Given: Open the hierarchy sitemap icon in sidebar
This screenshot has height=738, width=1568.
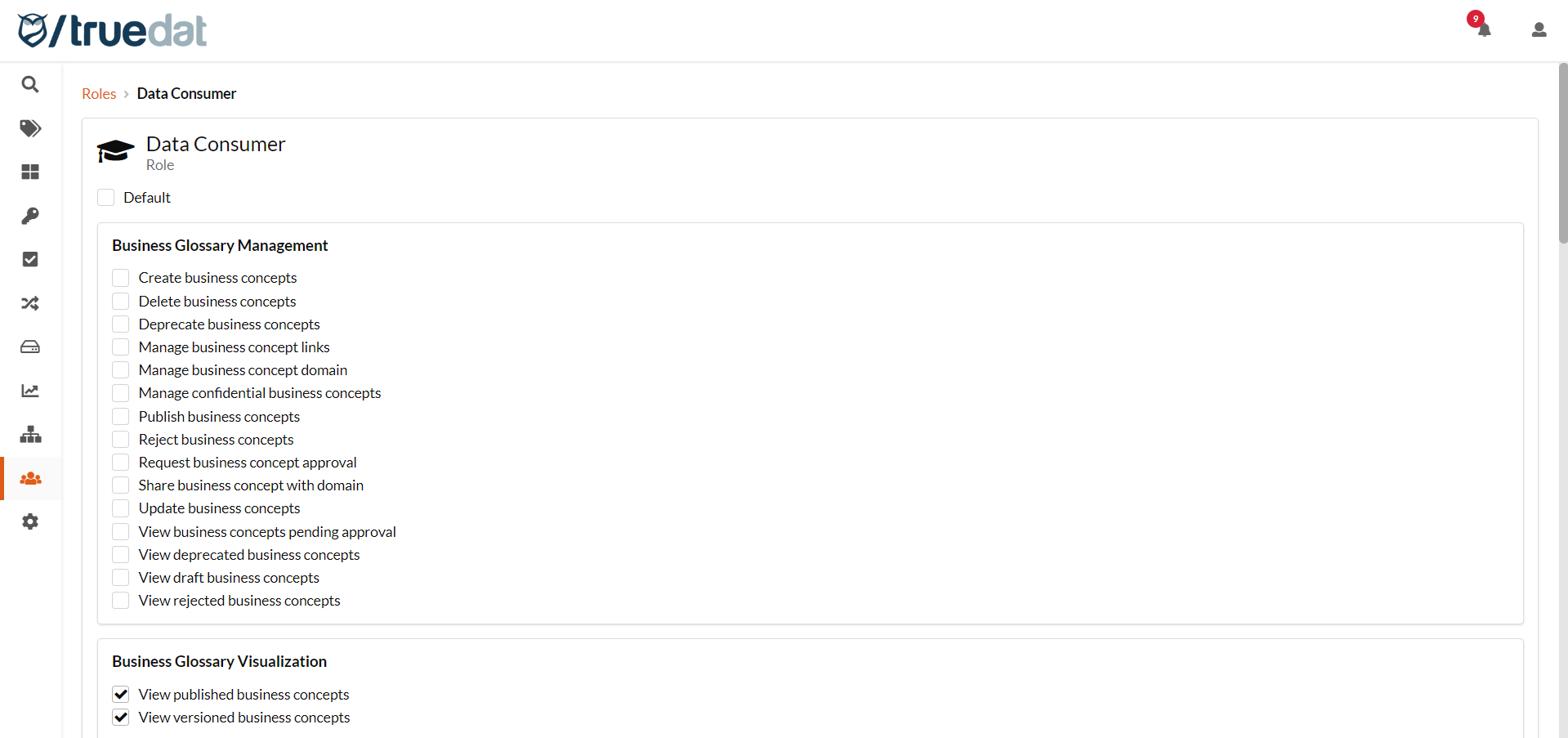Looking at the screenshot, I should point(30,434).
